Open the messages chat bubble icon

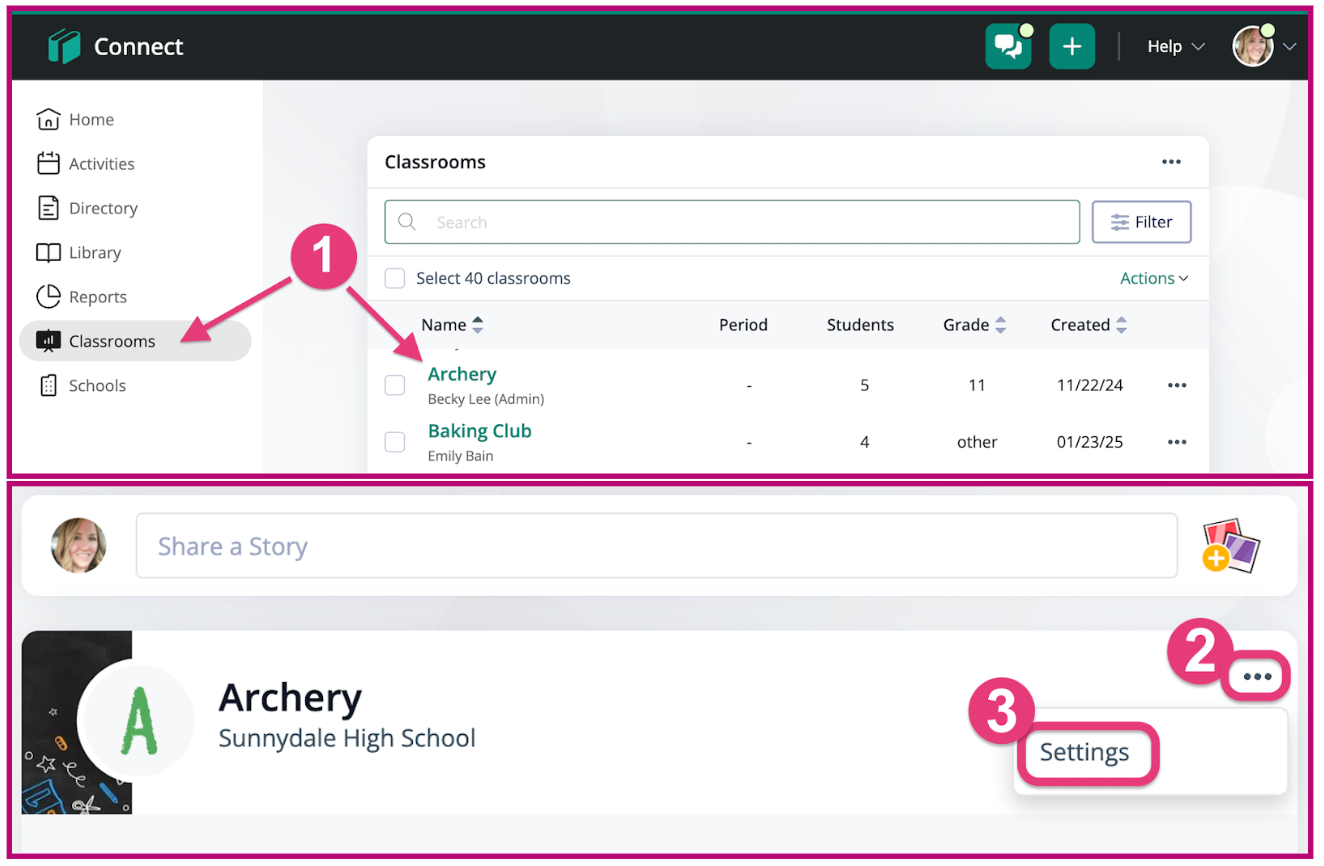(1008, 47)
